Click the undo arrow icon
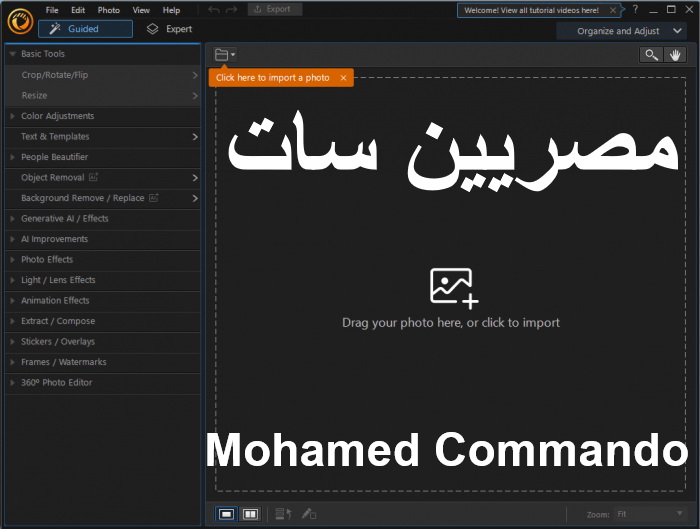Viewport: 700px width, 529px height. point(212,9)
